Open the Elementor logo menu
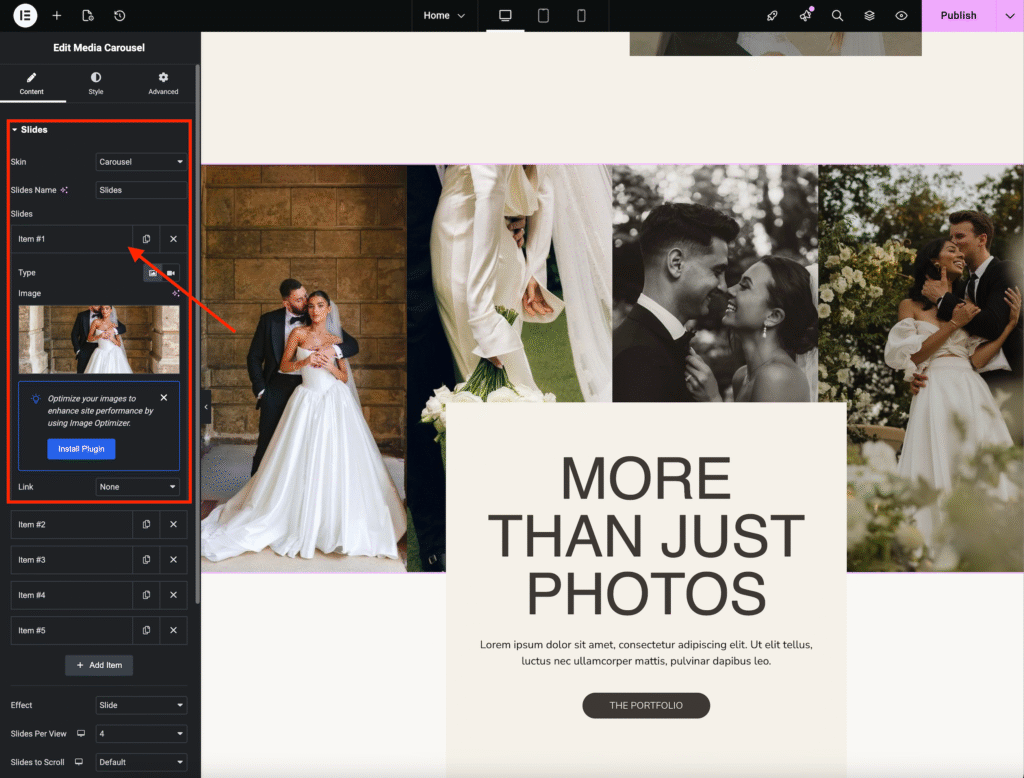The height and width of the screenshot is (778, 1024). click(x=25, y=15)
